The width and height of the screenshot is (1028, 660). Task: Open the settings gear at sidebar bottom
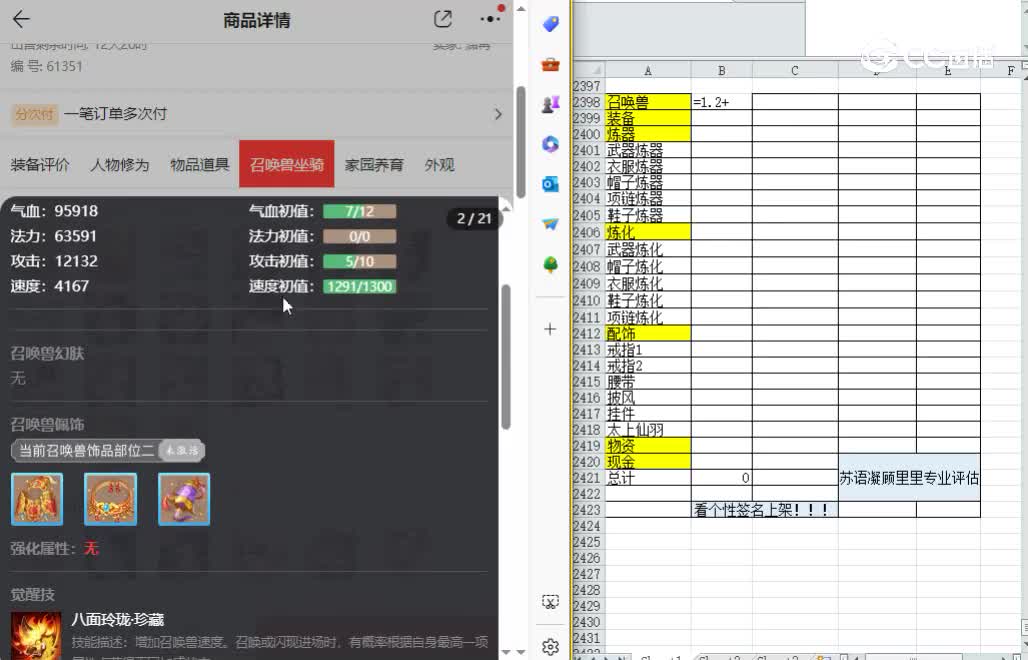550,647
